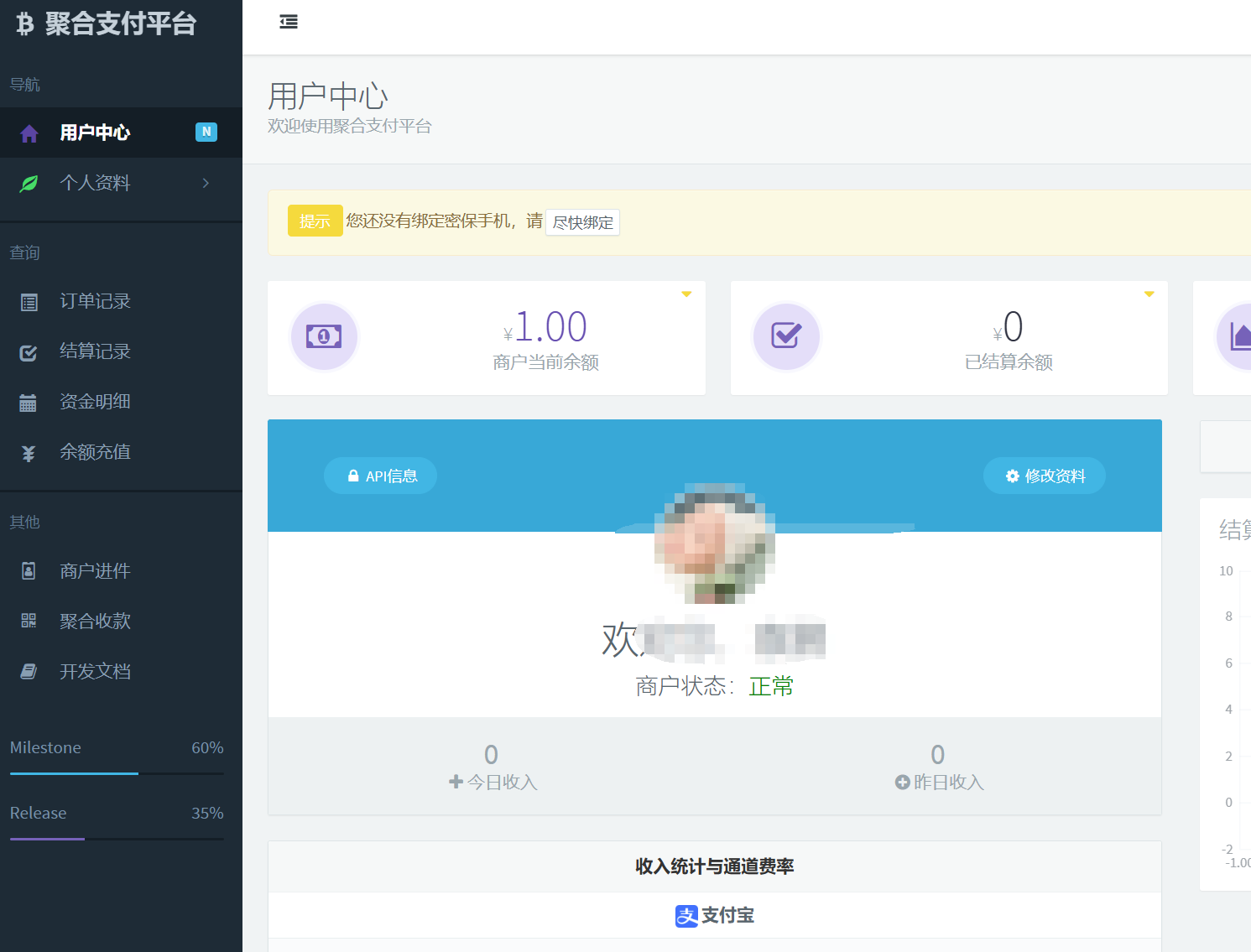The width and height of the screenshot is (1251, 952).
Task: Click the 尽快绑定 button in warning banner
Action: [582, 221]
